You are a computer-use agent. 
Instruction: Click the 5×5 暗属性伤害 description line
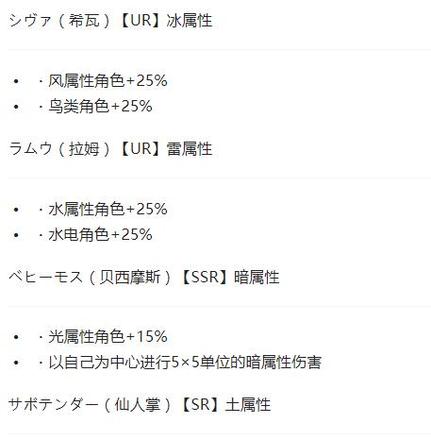pyautogui.click(x=185, y=362)
